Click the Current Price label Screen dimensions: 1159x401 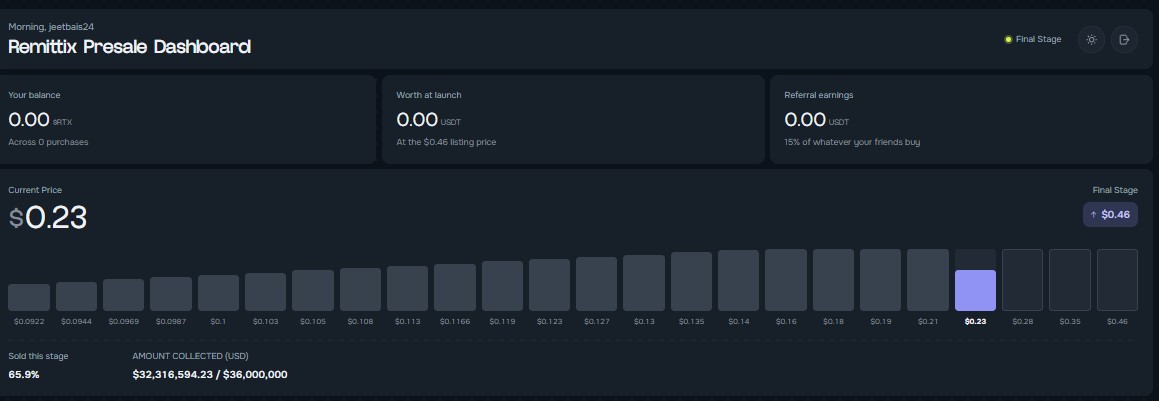pyautogui.click(x=35, y=190)
